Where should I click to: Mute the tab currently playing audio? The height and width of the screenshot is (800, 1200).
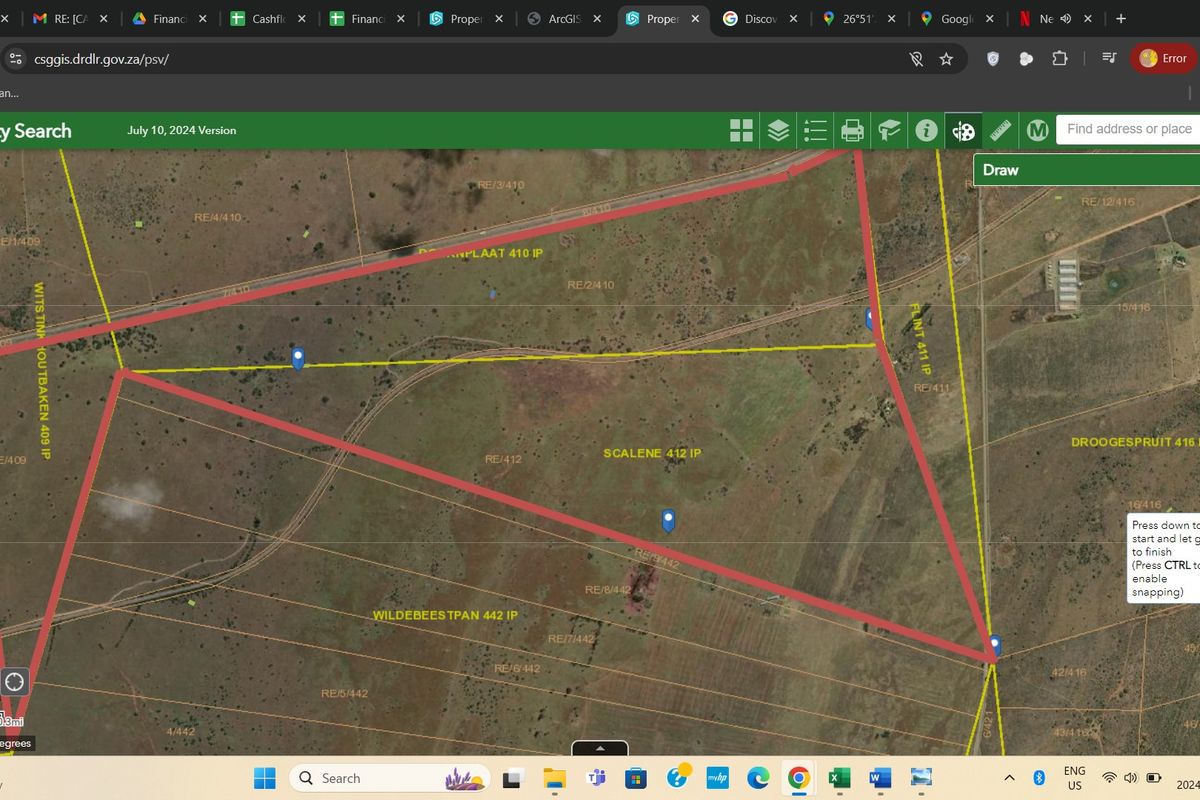pos(1065,18)
